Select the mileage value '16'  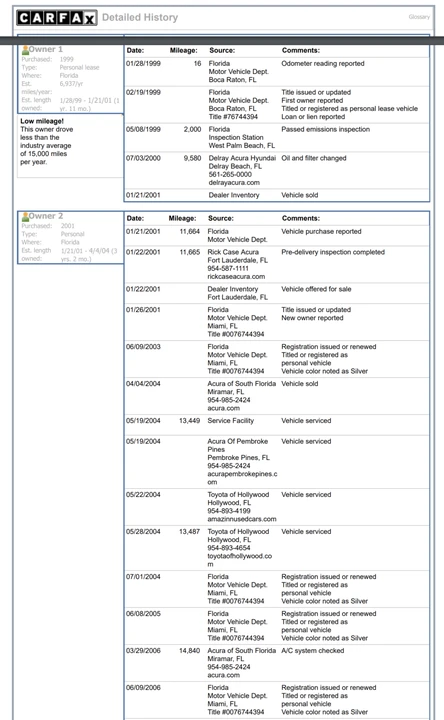[x=197, y=64]
